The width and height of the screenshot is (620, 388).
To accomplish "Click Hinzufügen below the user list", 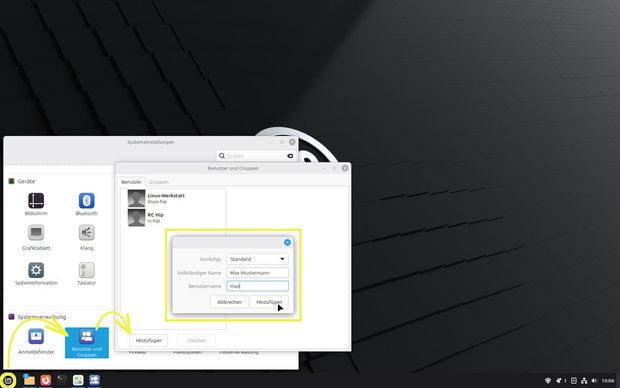I will (x=149, y=340).
